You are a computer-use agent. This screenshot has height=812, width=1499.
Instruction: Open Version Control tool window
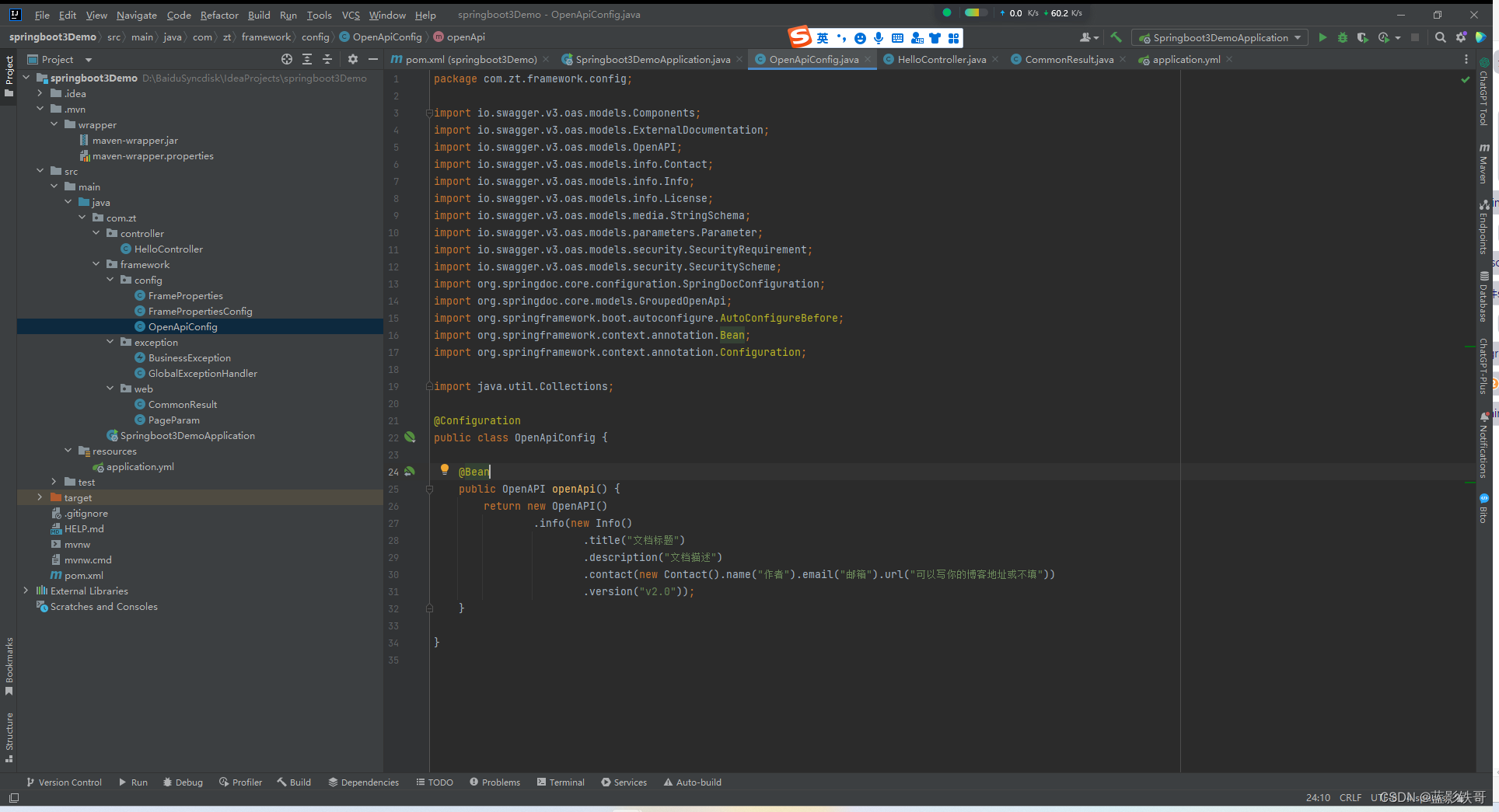[x=65, y=782]
